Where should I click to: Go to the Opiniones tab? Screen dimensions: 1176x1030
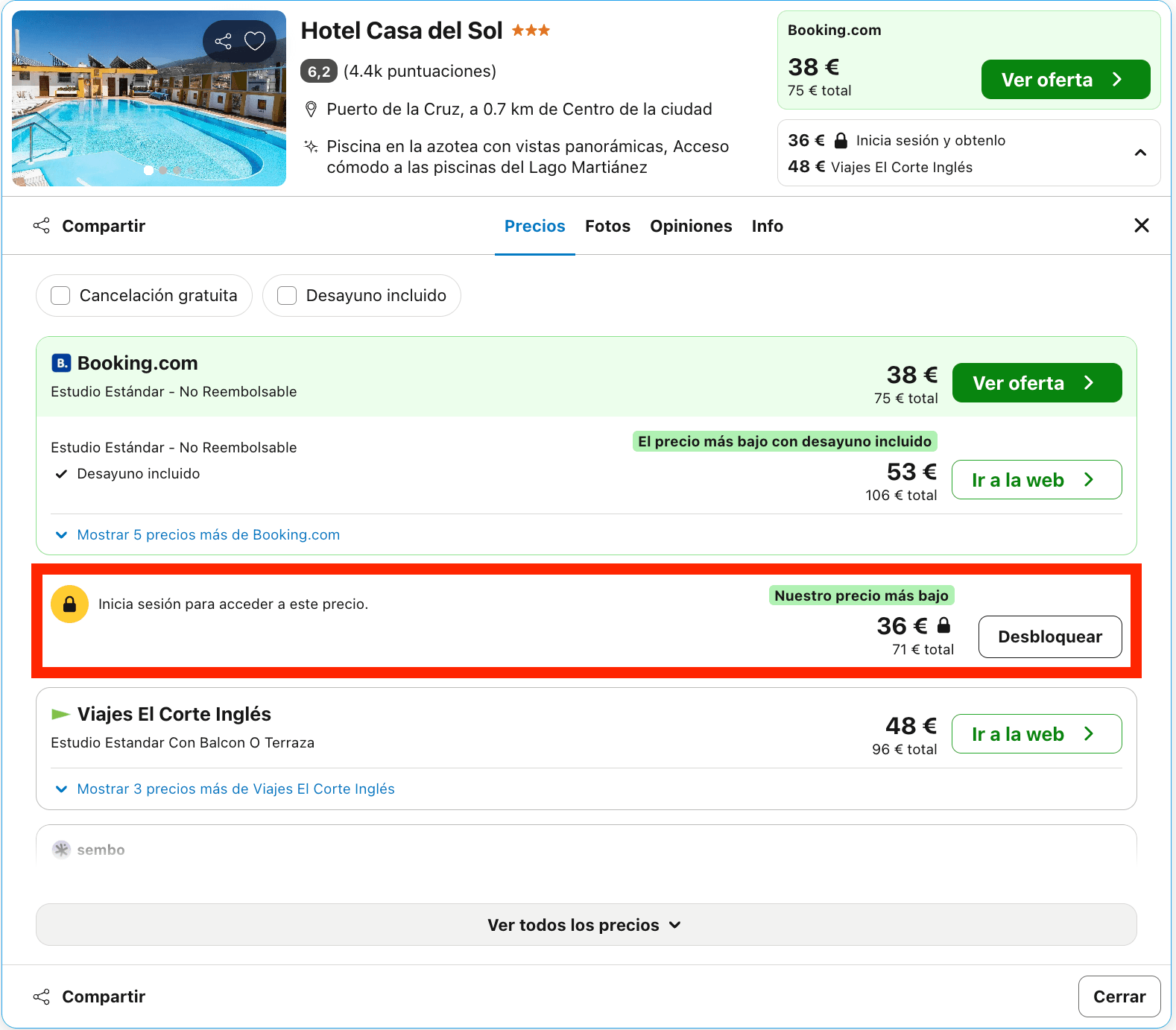coord(691,226)
